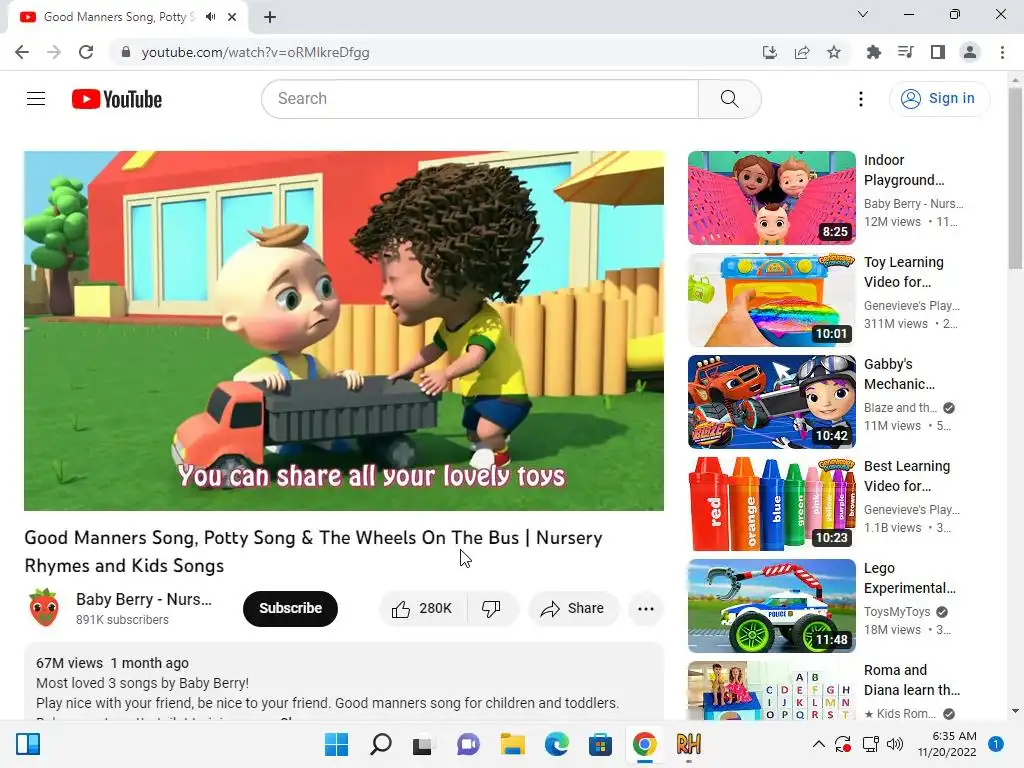
Task: Open Chrome extensions puzzle icon
Action: [x=873, y=52]
